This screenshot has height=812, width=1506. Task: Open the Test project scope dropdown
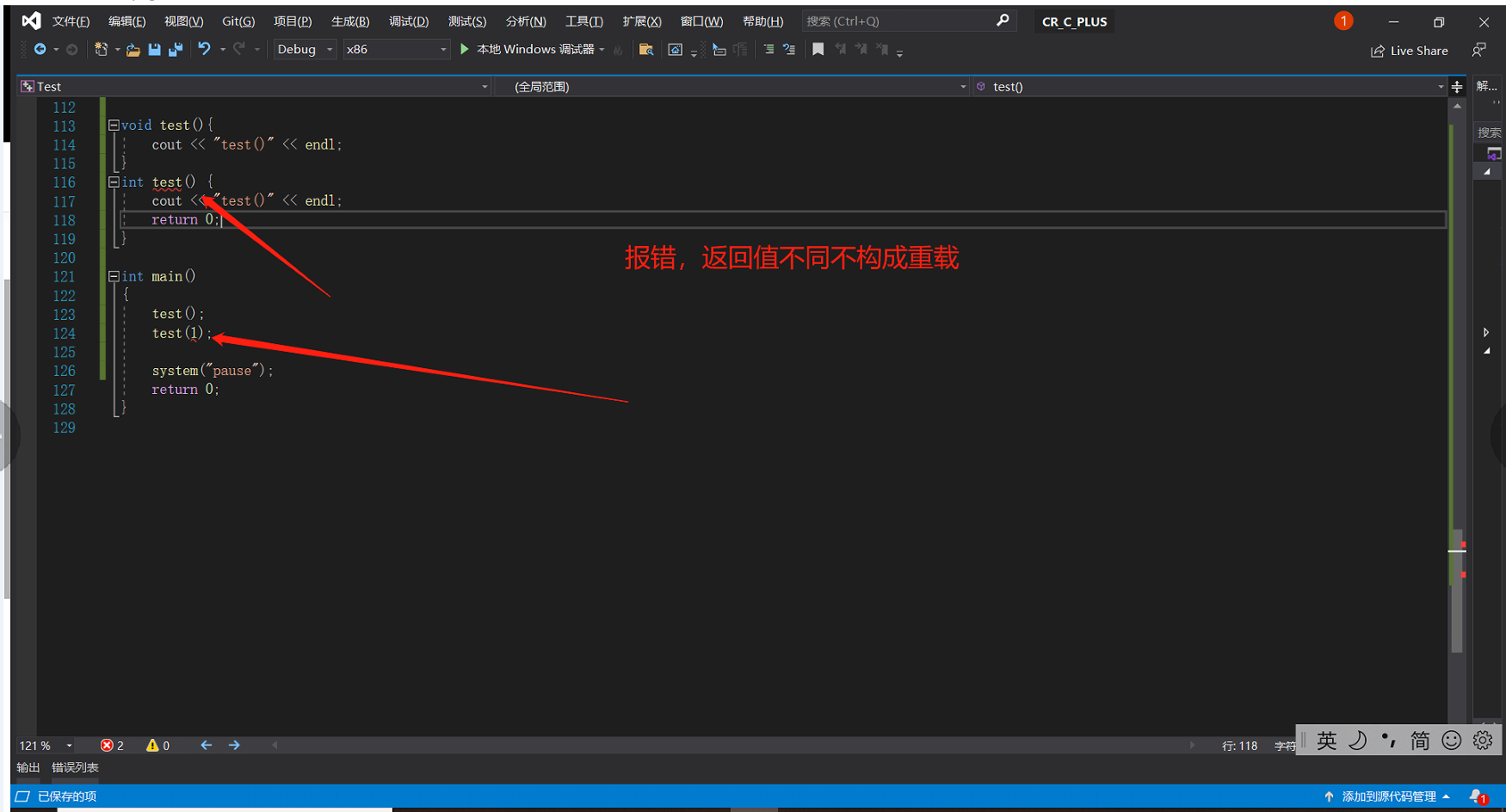pos(255,87)
